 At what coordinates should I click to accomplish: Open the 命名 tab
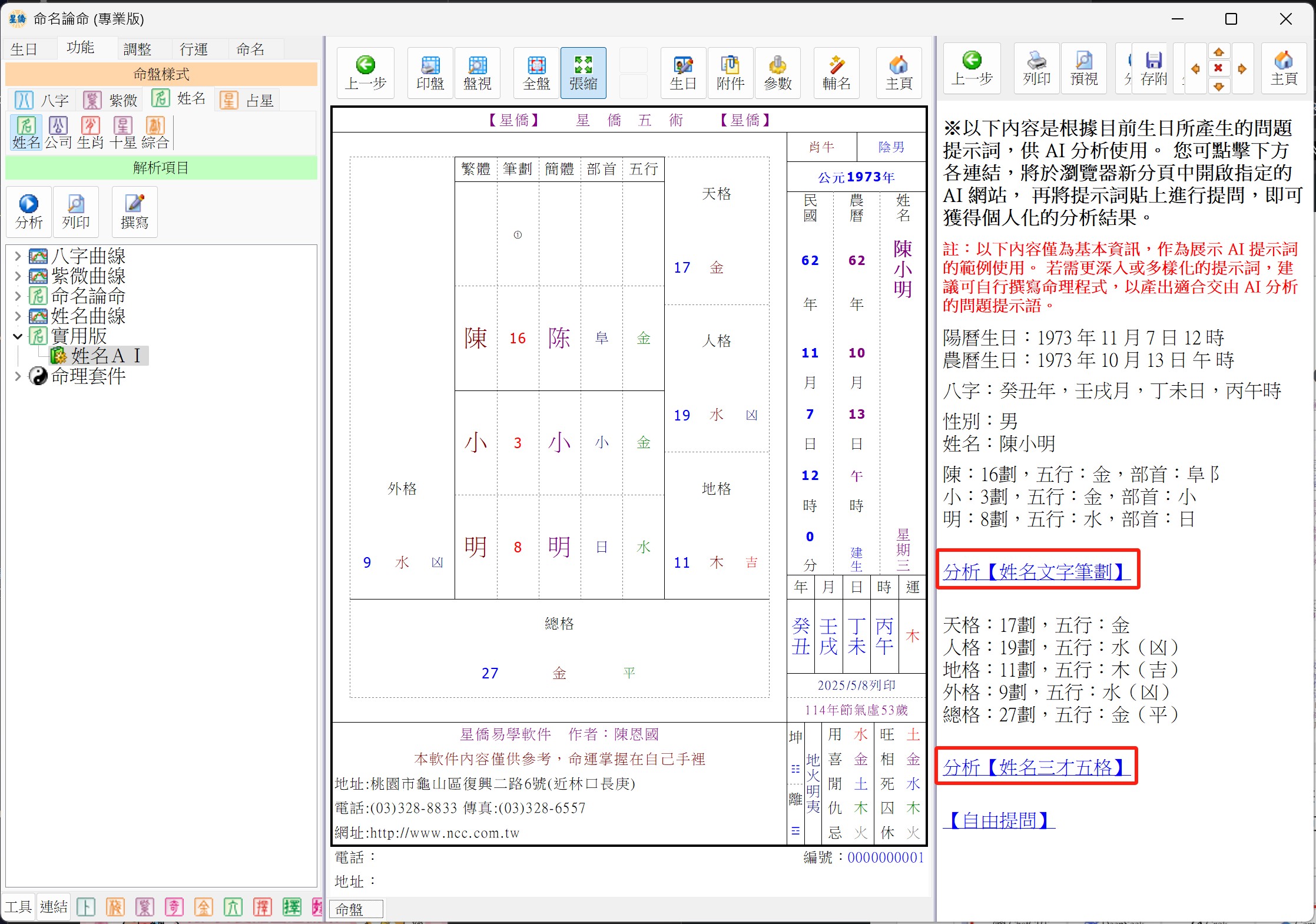coord(250,49)
